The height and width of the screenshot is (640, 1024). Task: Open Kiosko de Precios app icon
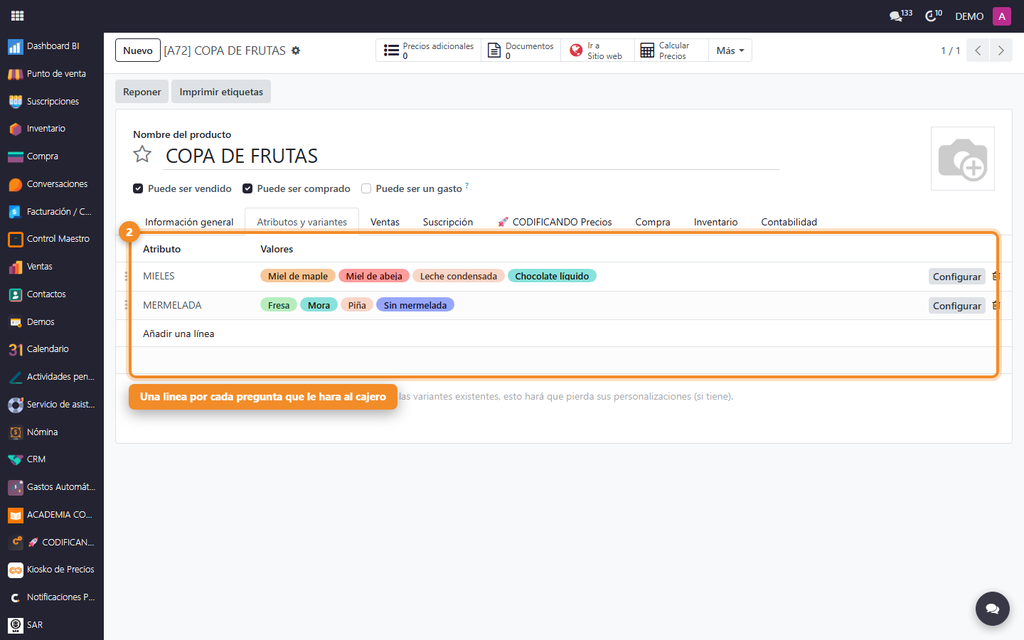click(x=16, y=569)
